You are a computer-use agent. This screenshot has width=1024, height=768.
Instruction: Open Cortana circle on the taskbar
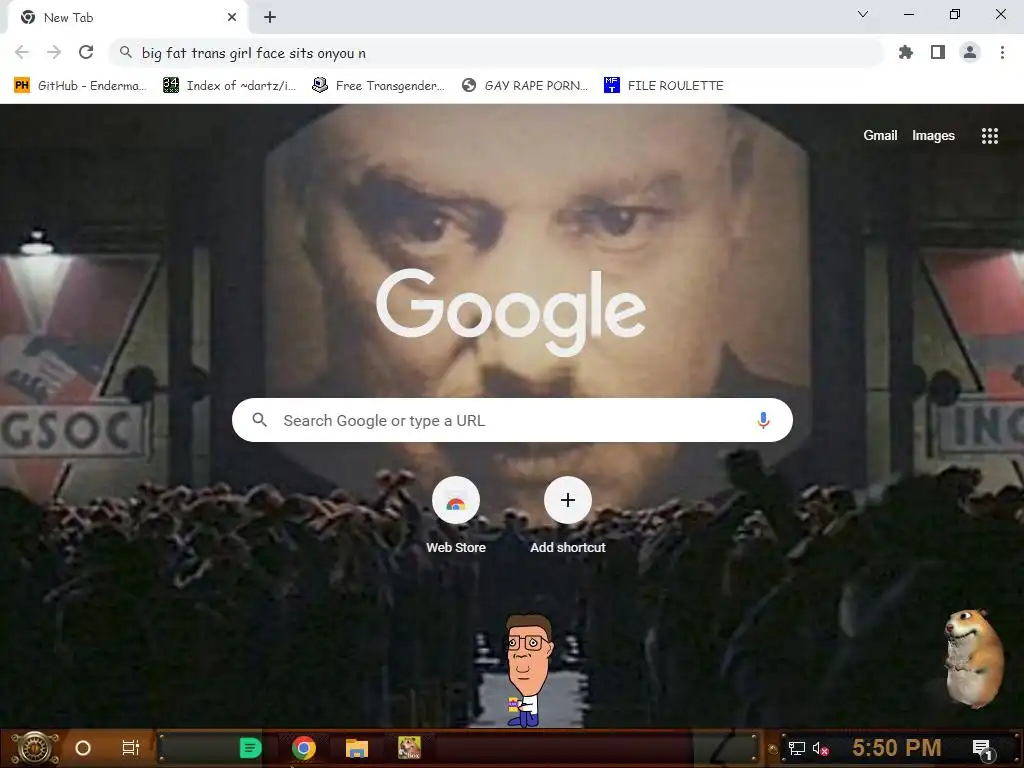83,748
